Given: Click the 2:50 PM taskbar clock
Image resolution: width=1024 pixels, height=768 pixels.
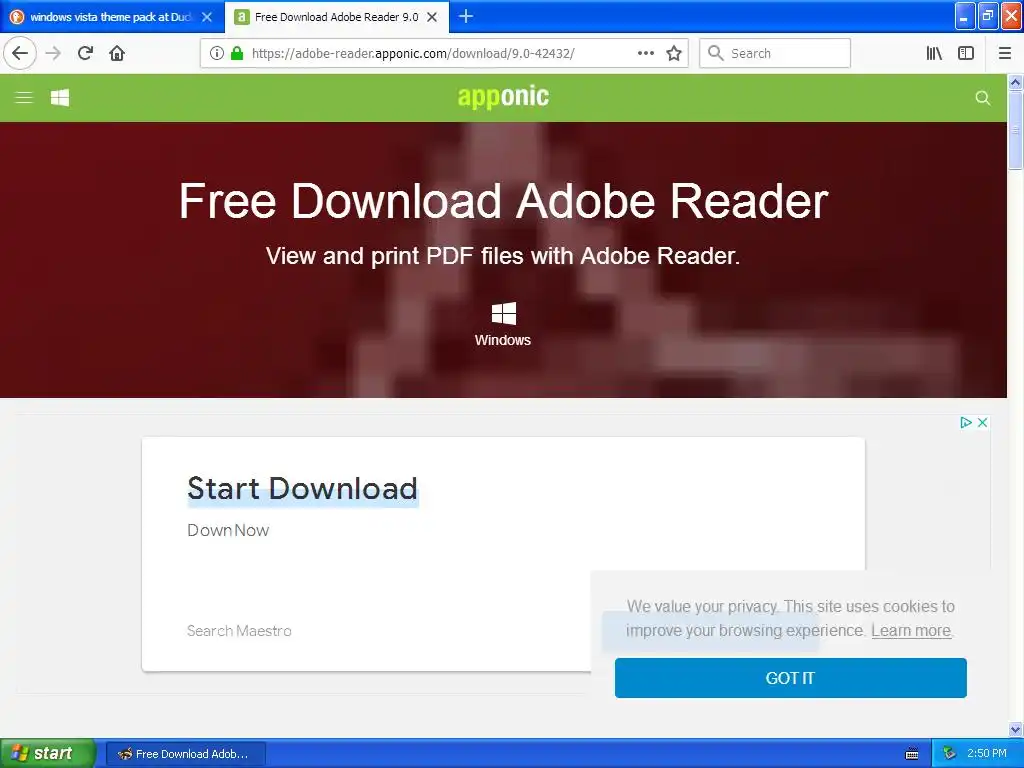Looking at the screenshot, I should click(987, 753).
